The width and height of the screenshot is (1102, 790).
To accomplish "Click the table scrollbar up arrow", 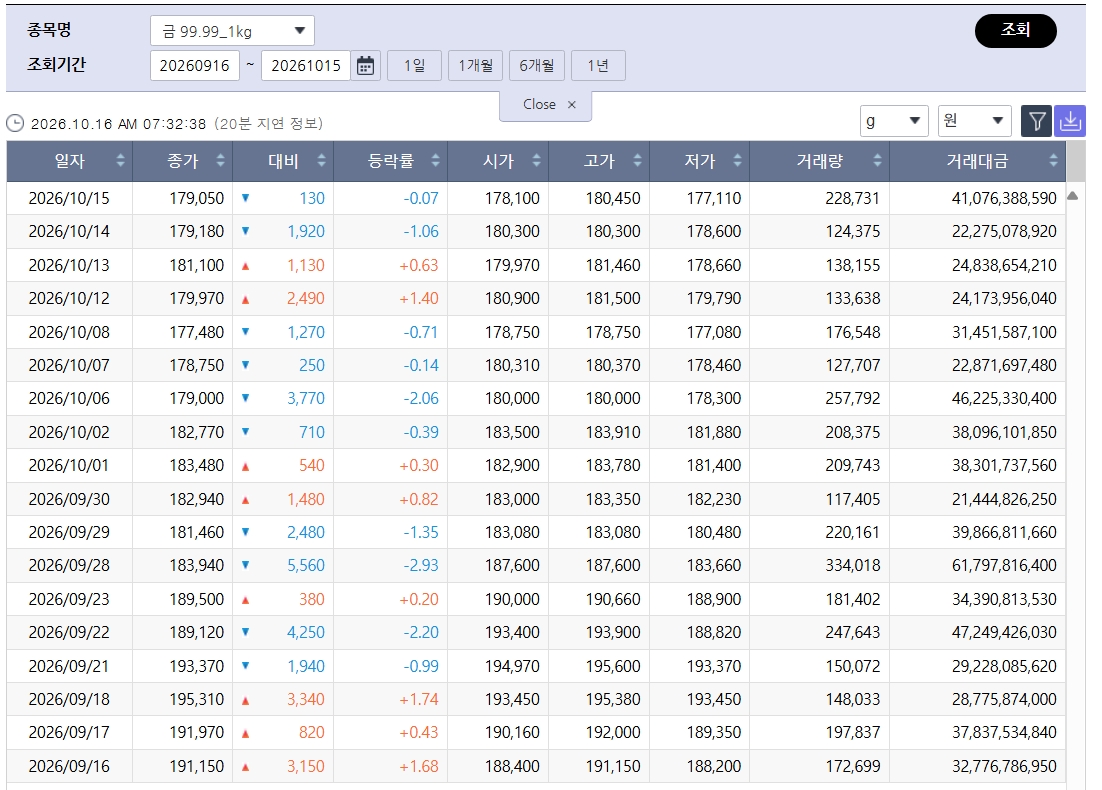I will (1072, 196).
